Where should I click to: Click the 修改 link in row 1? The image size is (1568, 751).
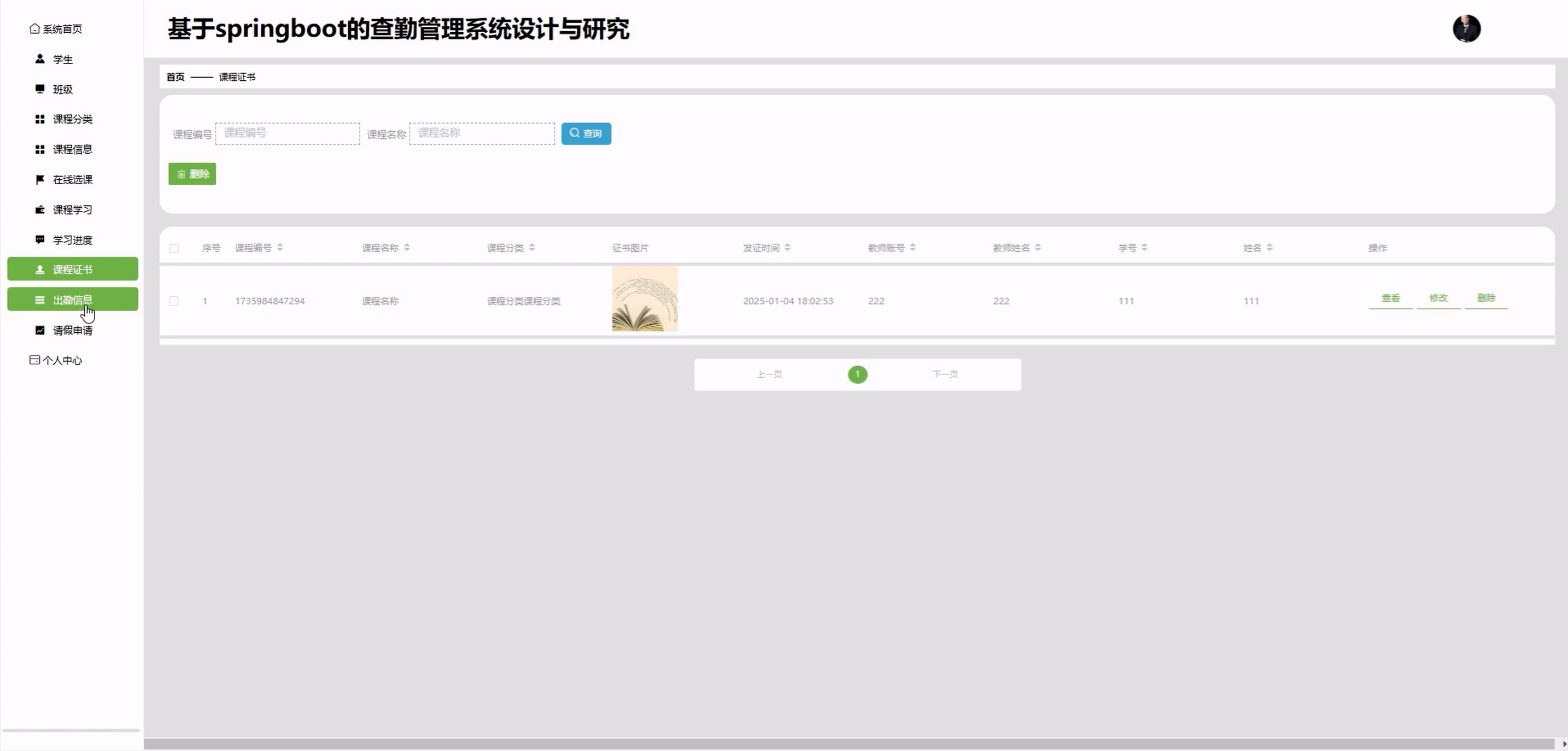(x=1438, y=298)
